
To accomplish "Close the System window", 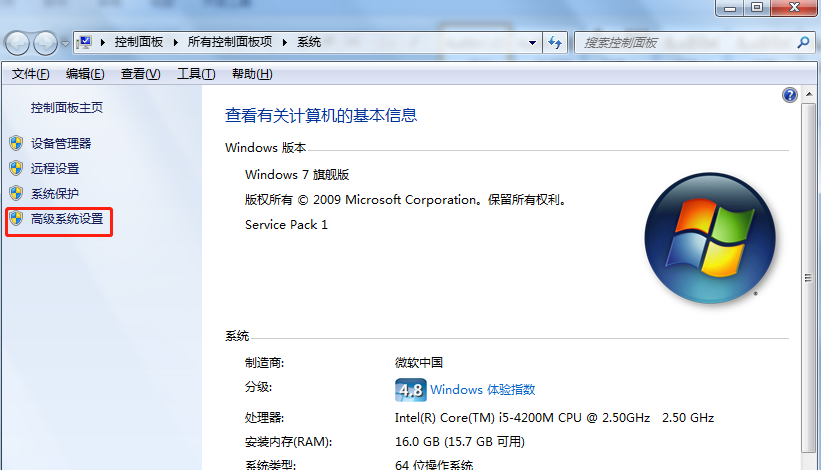I will [794, 8].
